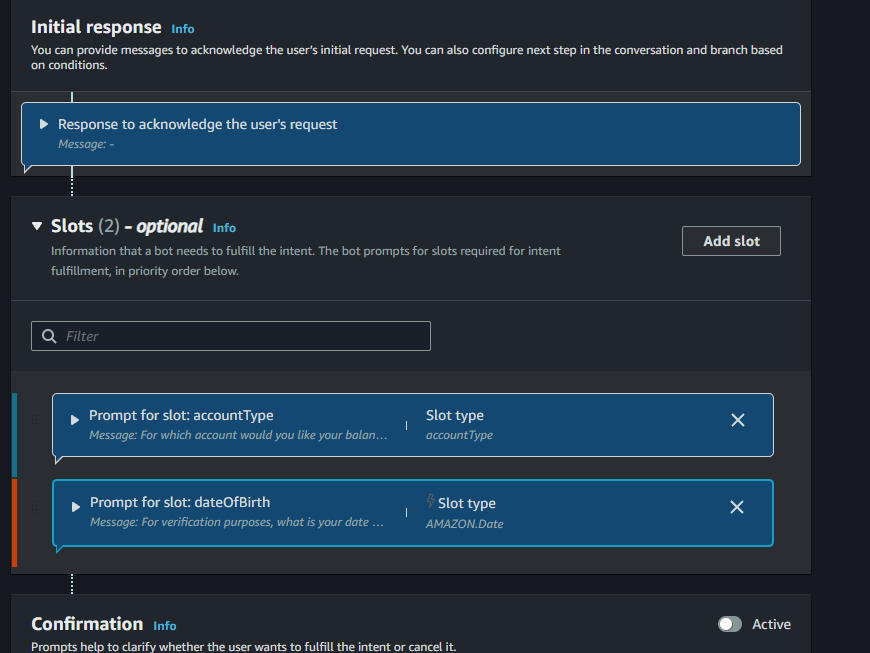The width and height of the screenshot is (870, 653).
Task: Expand the Response to acknowledge request arrow
Action: [x=44, y=124]
